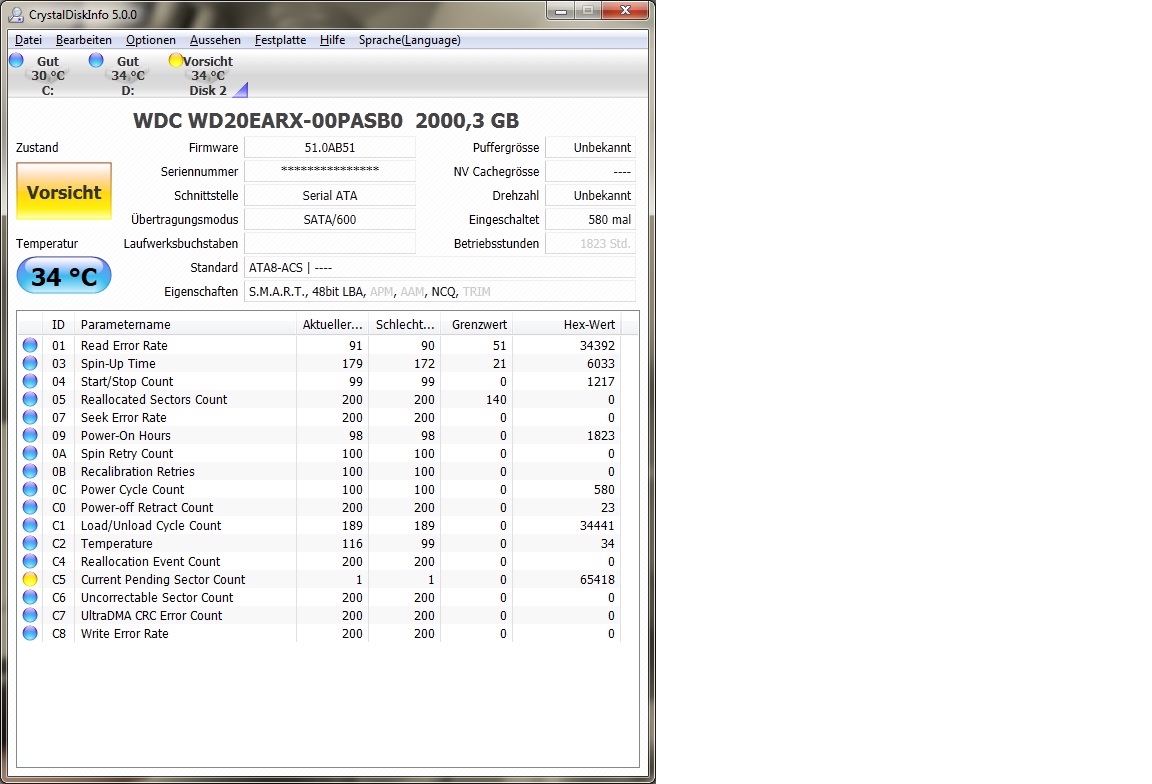
Task: Open the Sprache(Language) menu
Action: pos(409,40)
